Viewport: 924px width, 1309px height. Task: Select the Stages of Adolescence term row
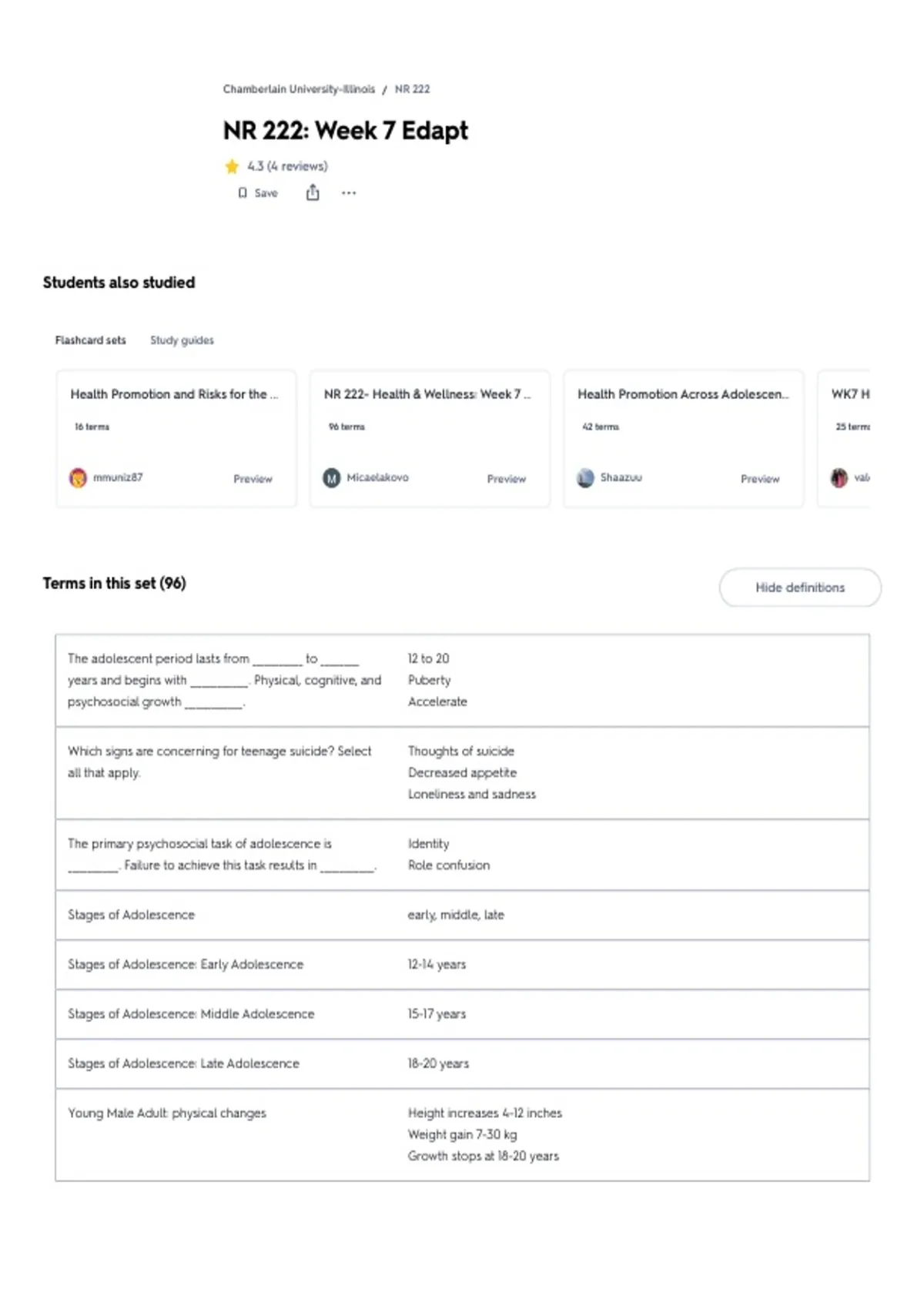(462, 916)
